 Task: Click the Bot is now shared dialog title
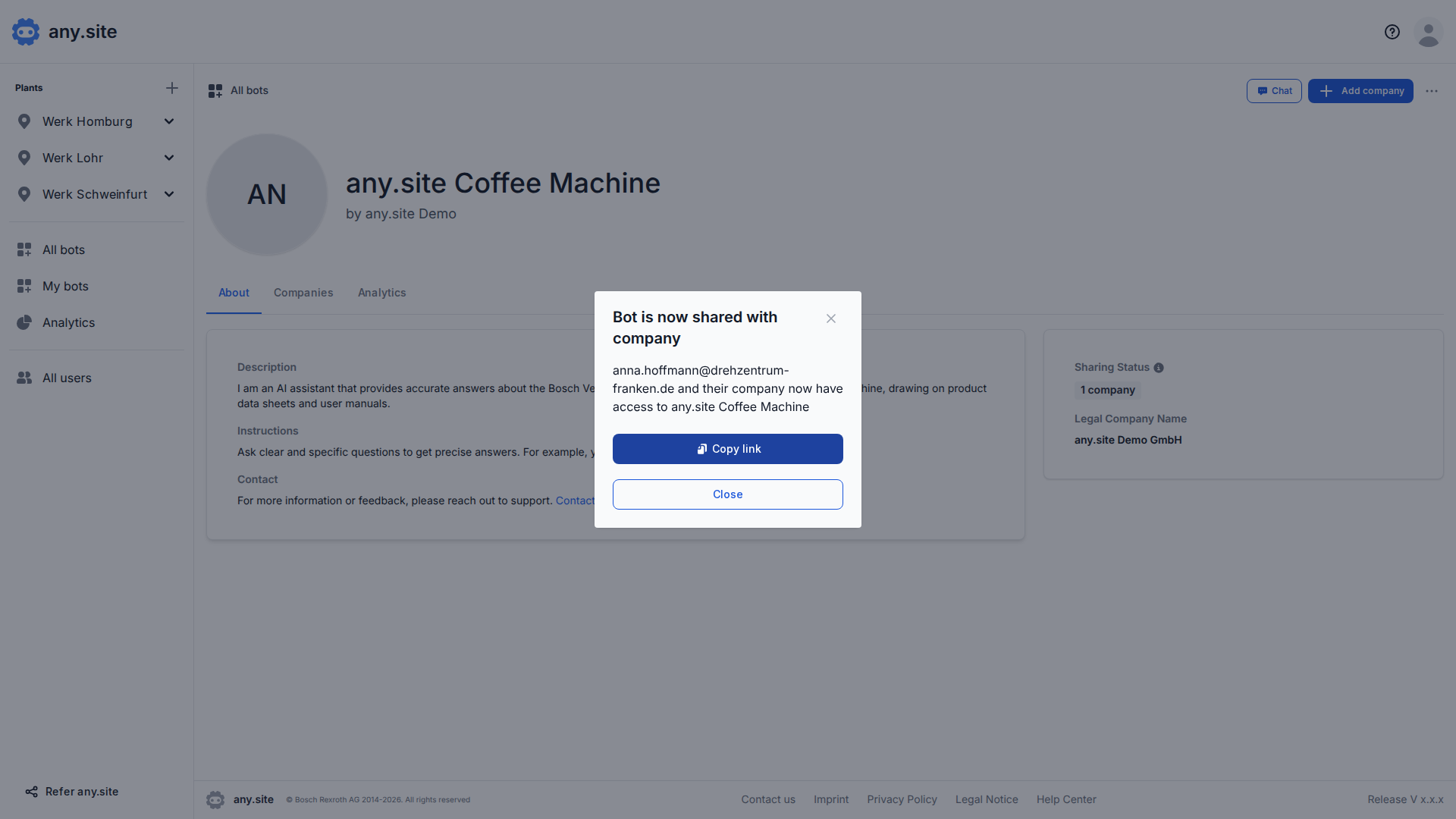(695, 328)
